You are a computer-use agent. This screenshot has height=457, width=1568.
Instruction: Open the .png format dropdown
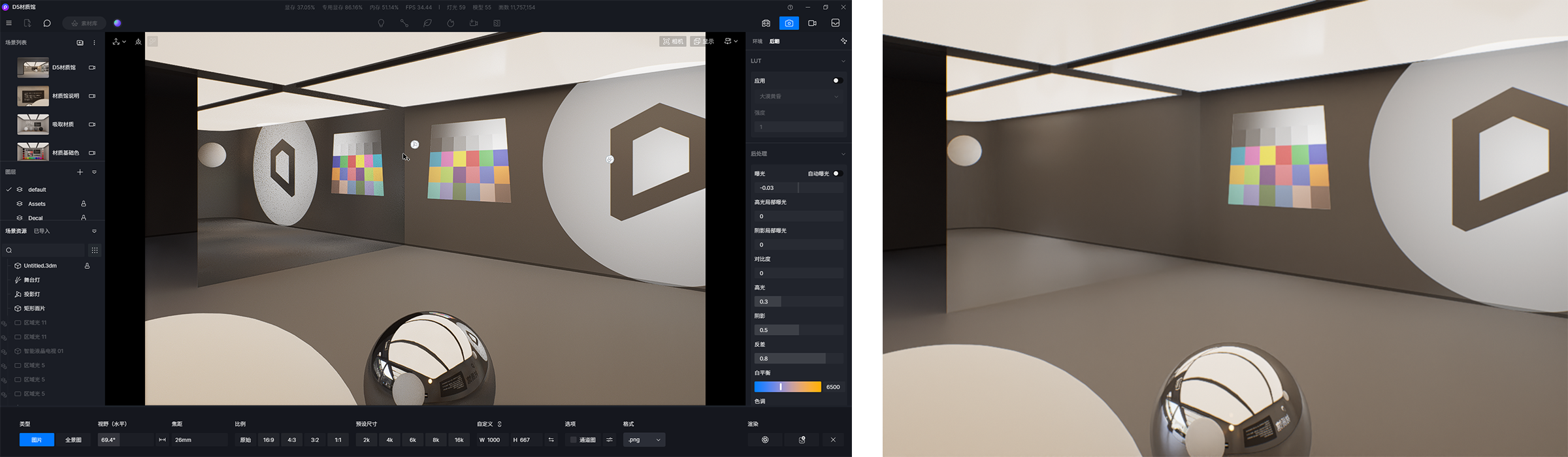pyautogui.click(x=644, y=440)
